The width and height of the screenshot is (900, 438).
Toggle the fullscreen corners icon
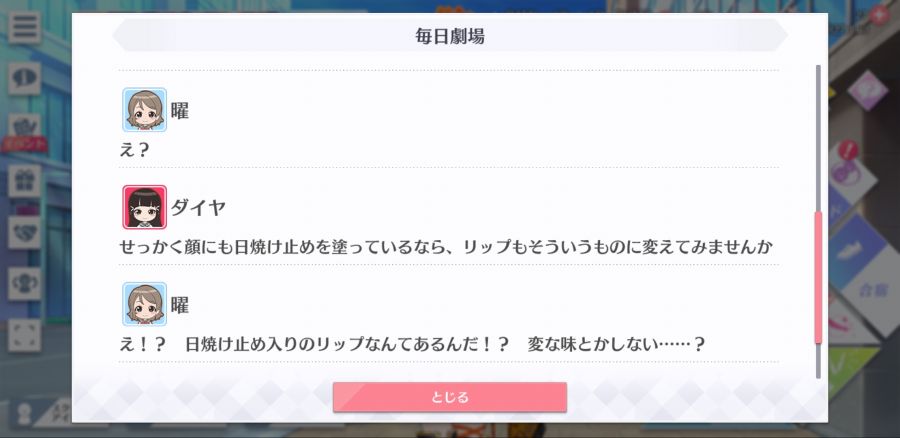pyautogui.click(x=24, y=335)
